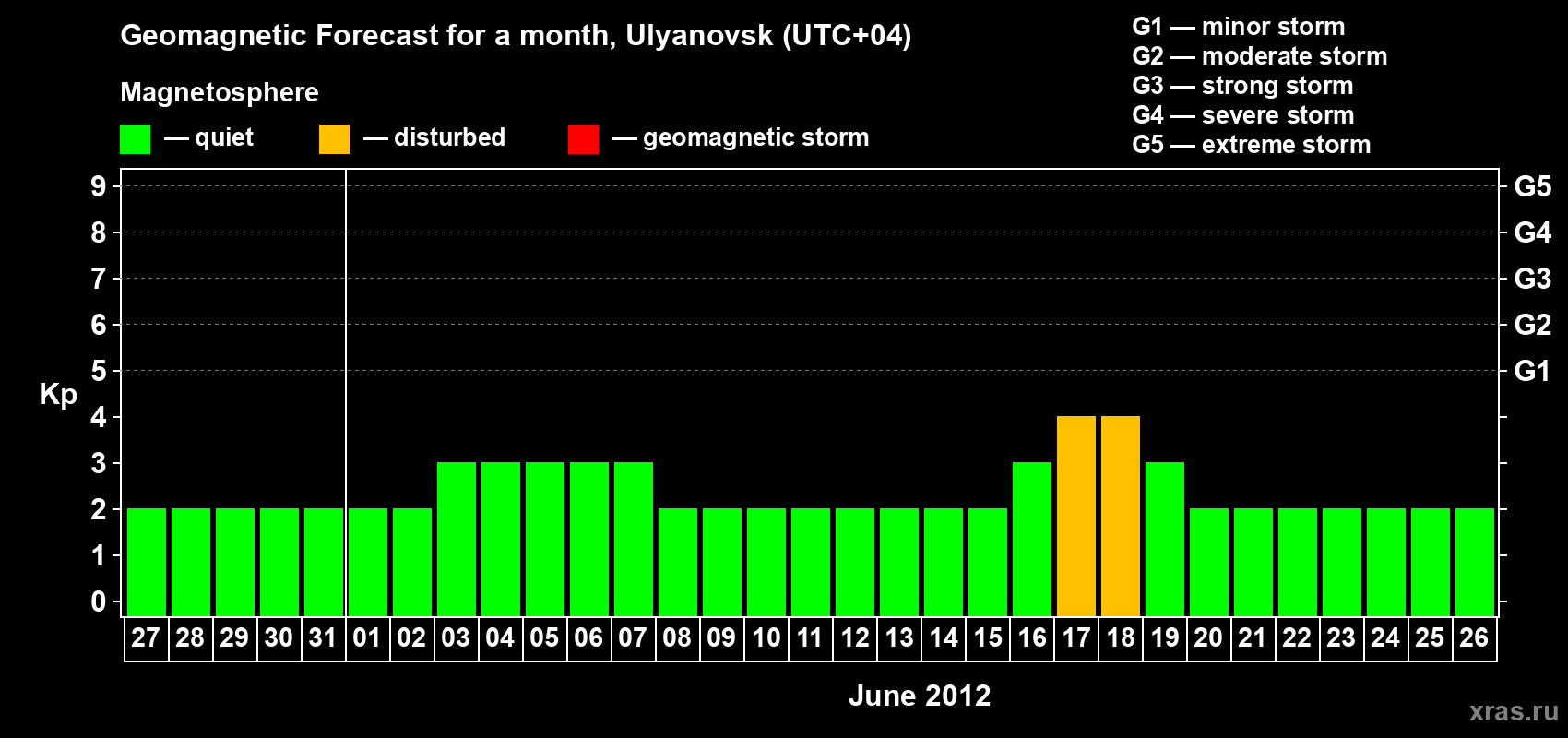Click date label 26 on the axis
Viewport: 1568px width, 738px height.
1474,638
